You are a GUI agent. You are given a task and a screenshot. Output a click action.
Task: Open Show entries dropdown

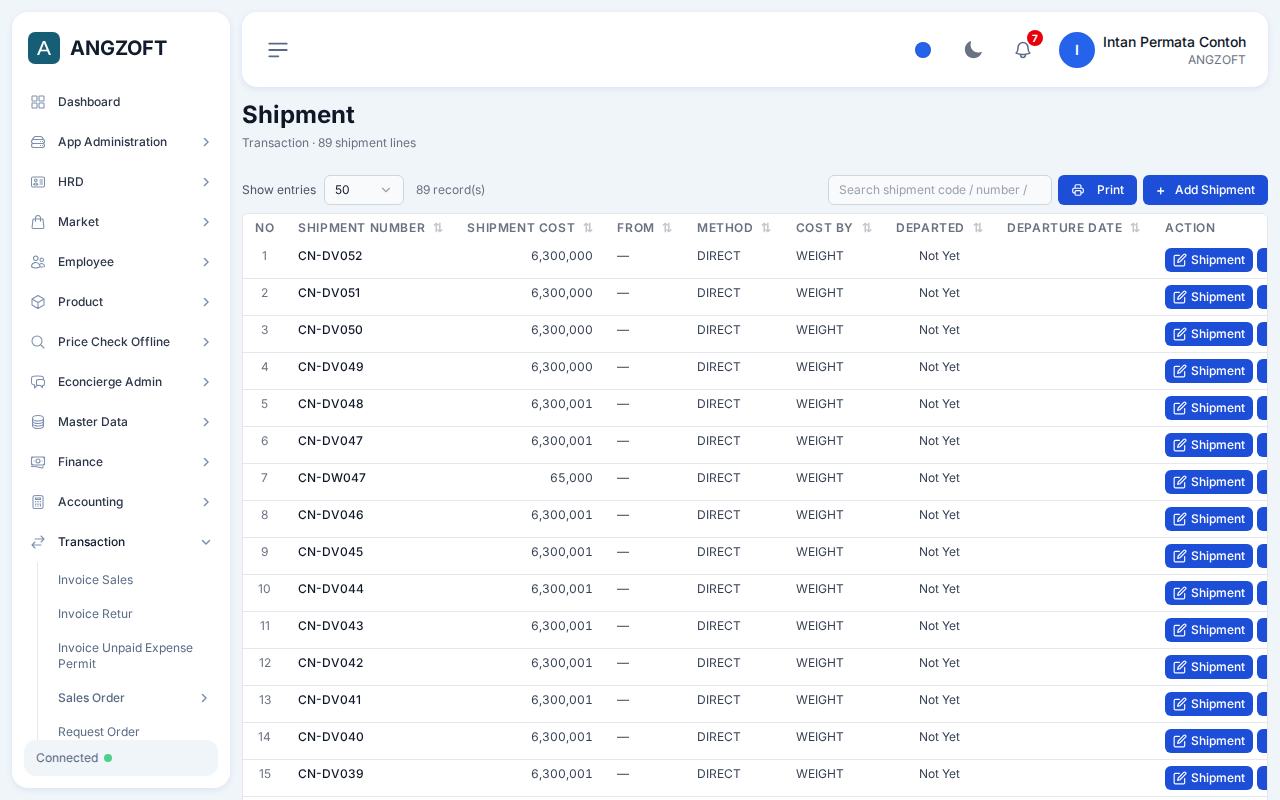364,190
